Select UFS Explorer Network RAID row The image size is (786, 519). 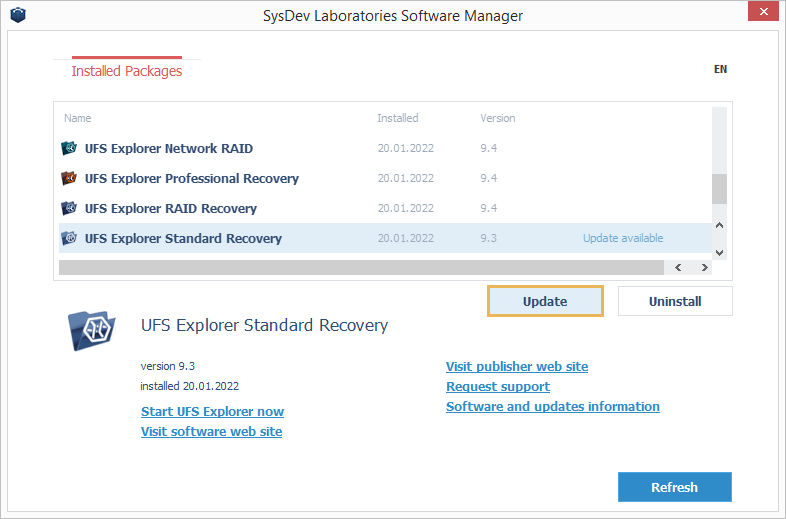pos(385,148)
